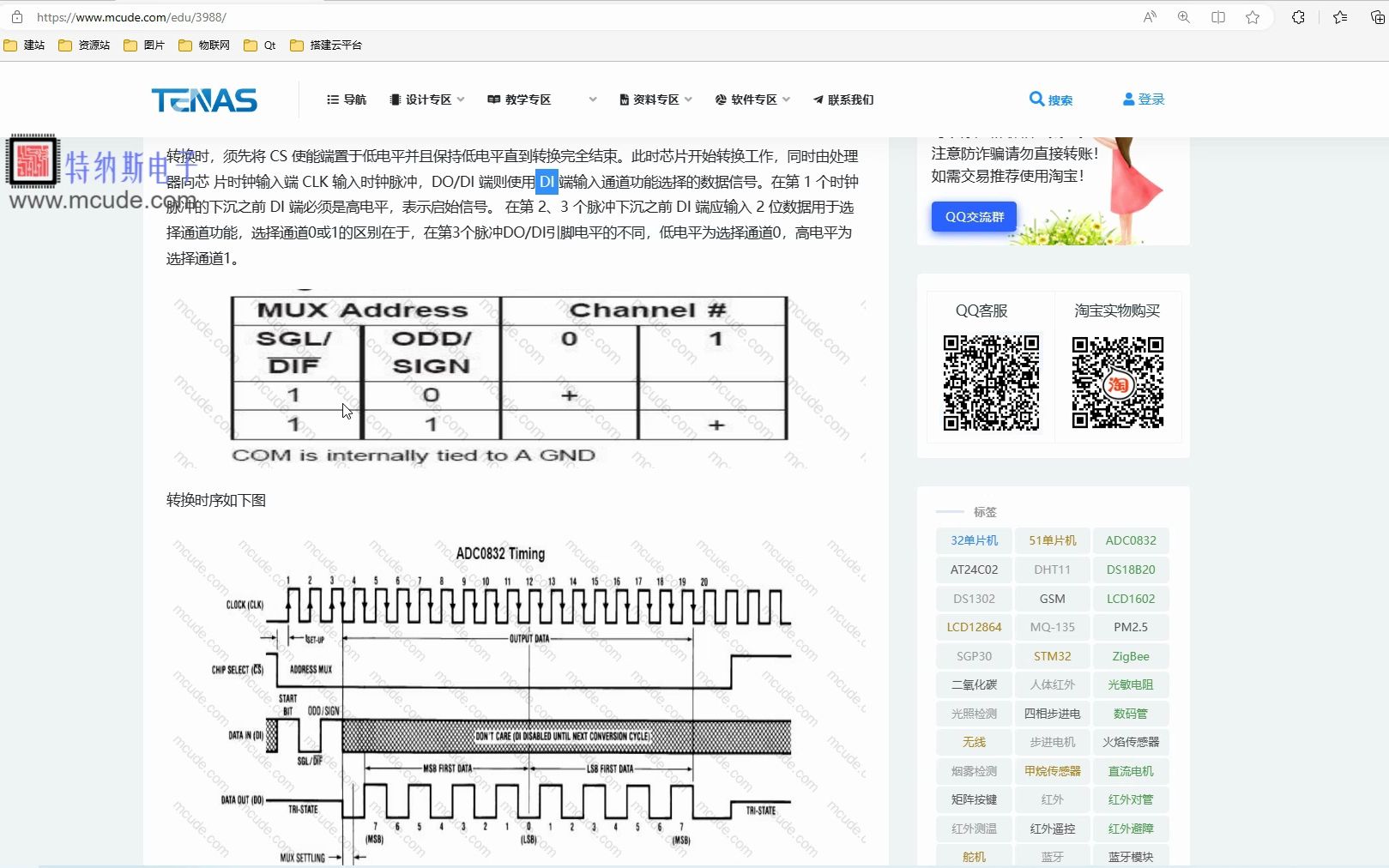Open the collections icon in toolbar
This screenshot has width=1389, height=868.
click(x=1378, y=17)
